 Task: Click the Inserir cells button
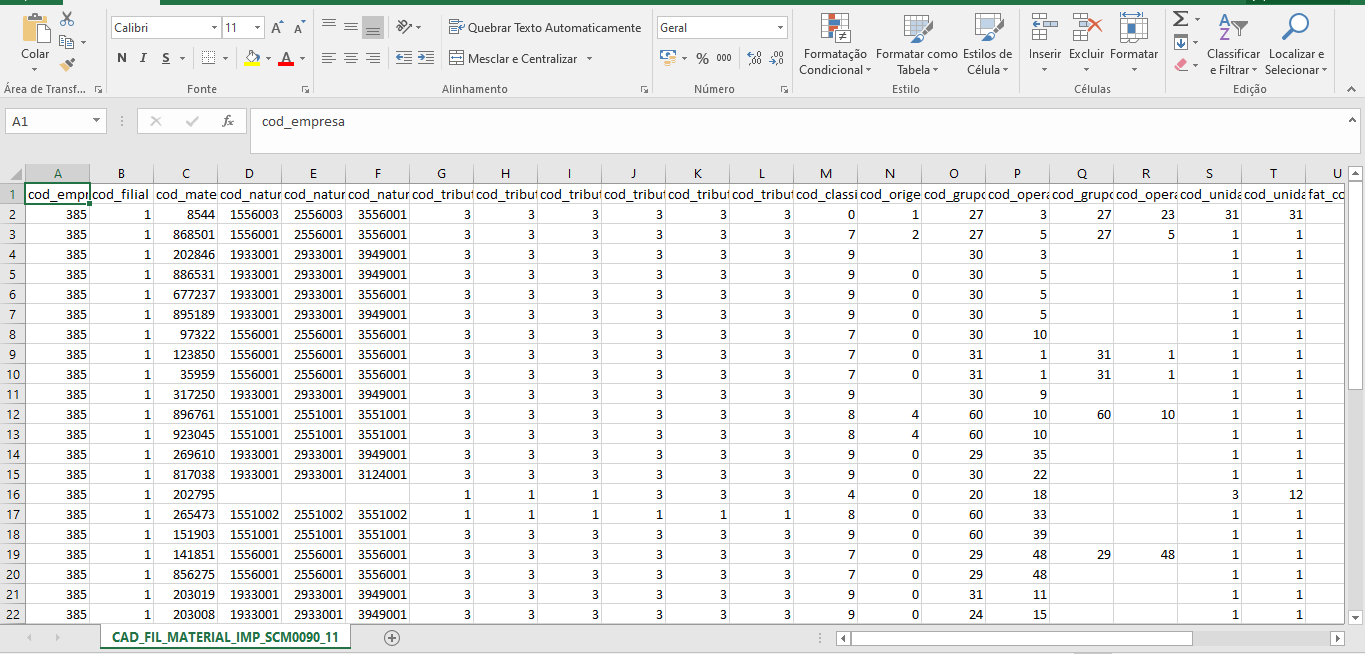(1045, 45)
